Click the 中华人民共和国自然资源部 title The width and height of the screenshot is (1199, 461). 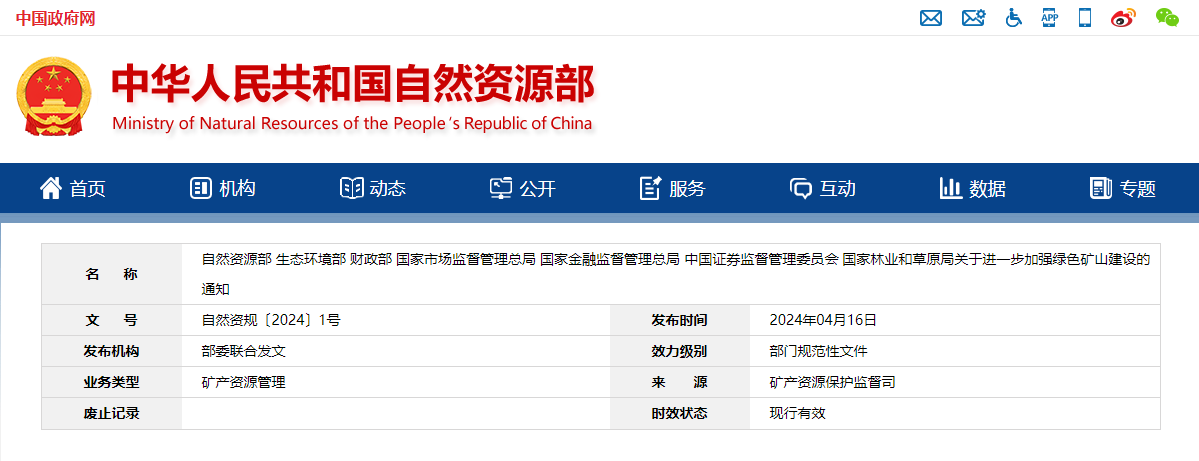[353, 84]
